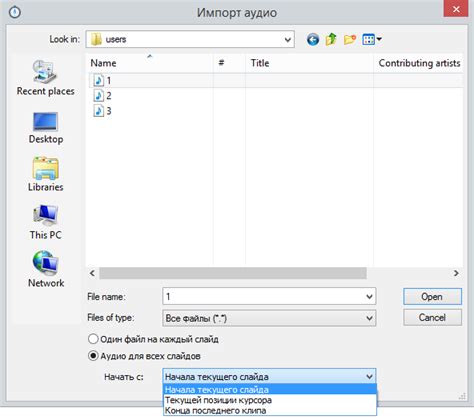Open Libraries in the sidebar

click(x=46, y=174)
